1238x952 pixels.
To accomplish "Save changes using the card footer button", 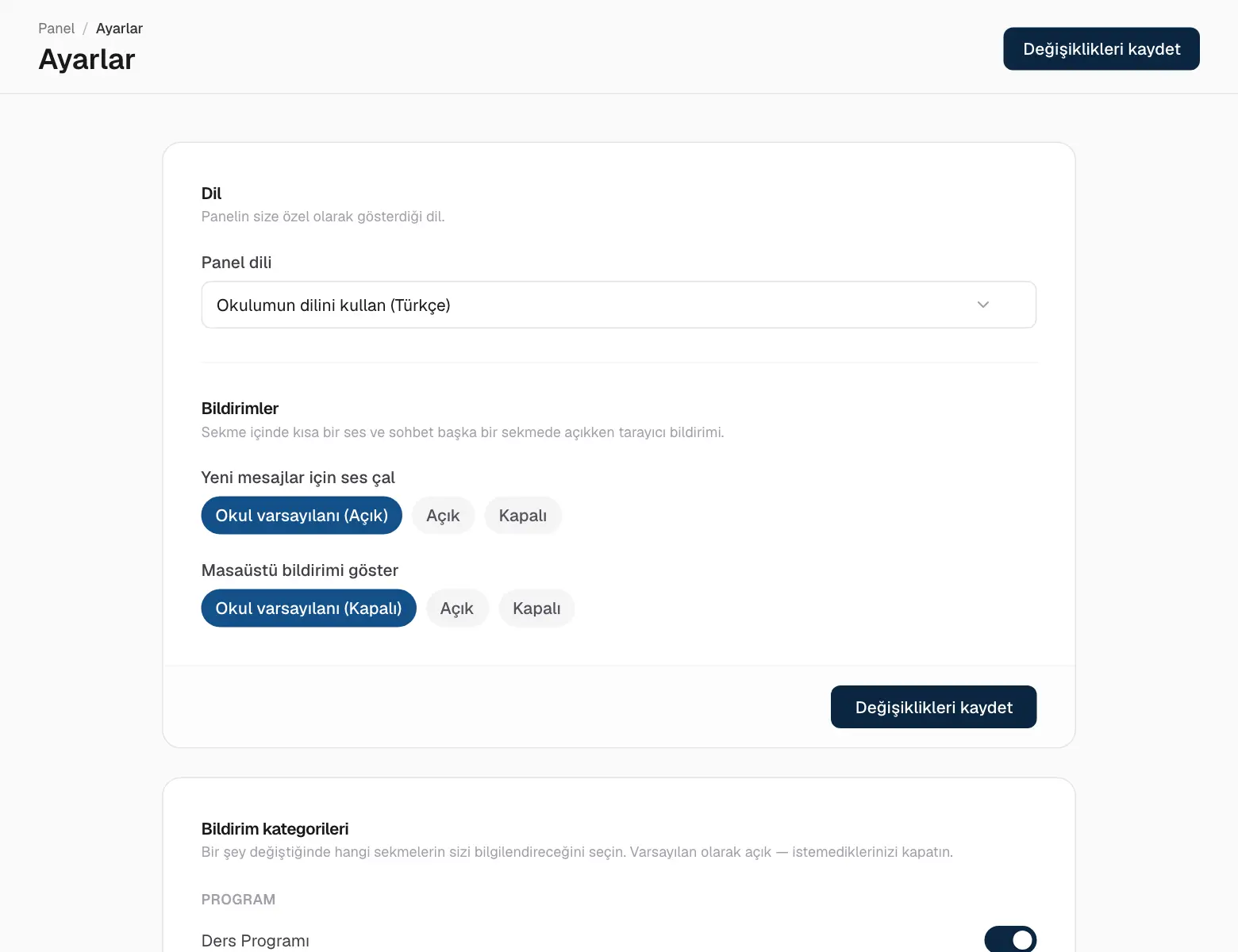I will [933, 707].
